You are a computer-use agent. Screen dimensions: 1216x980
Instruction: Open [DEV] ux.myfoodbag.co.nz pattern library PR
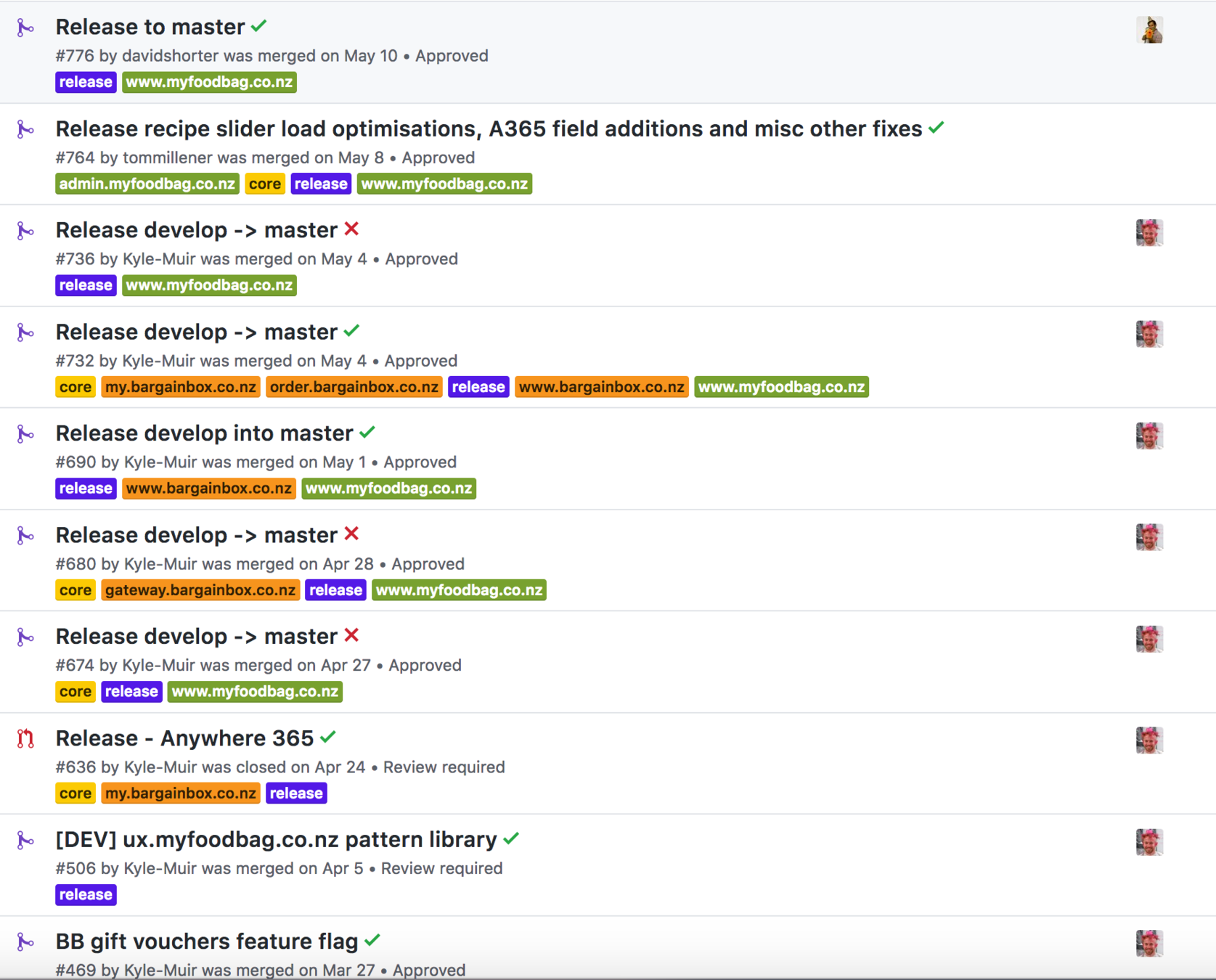point(277,840)
